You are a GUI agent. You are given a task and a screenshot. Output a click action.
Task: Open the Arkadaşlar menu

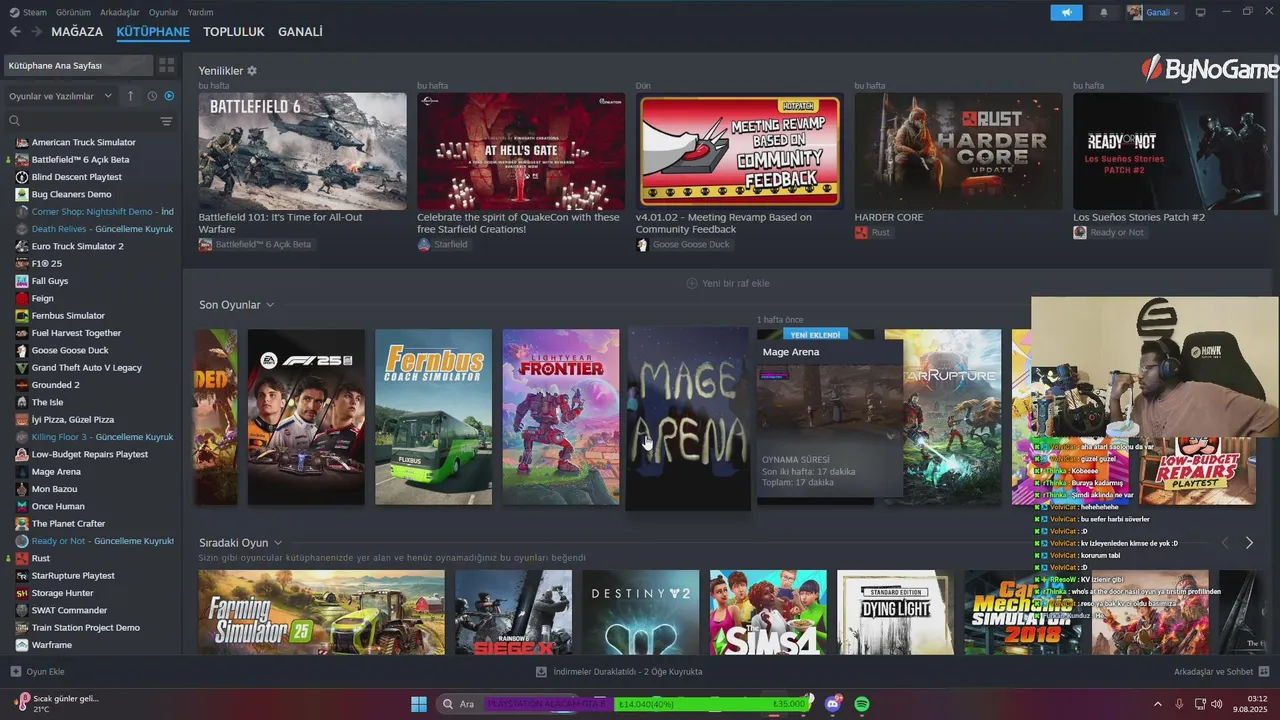tap(120, 12)
